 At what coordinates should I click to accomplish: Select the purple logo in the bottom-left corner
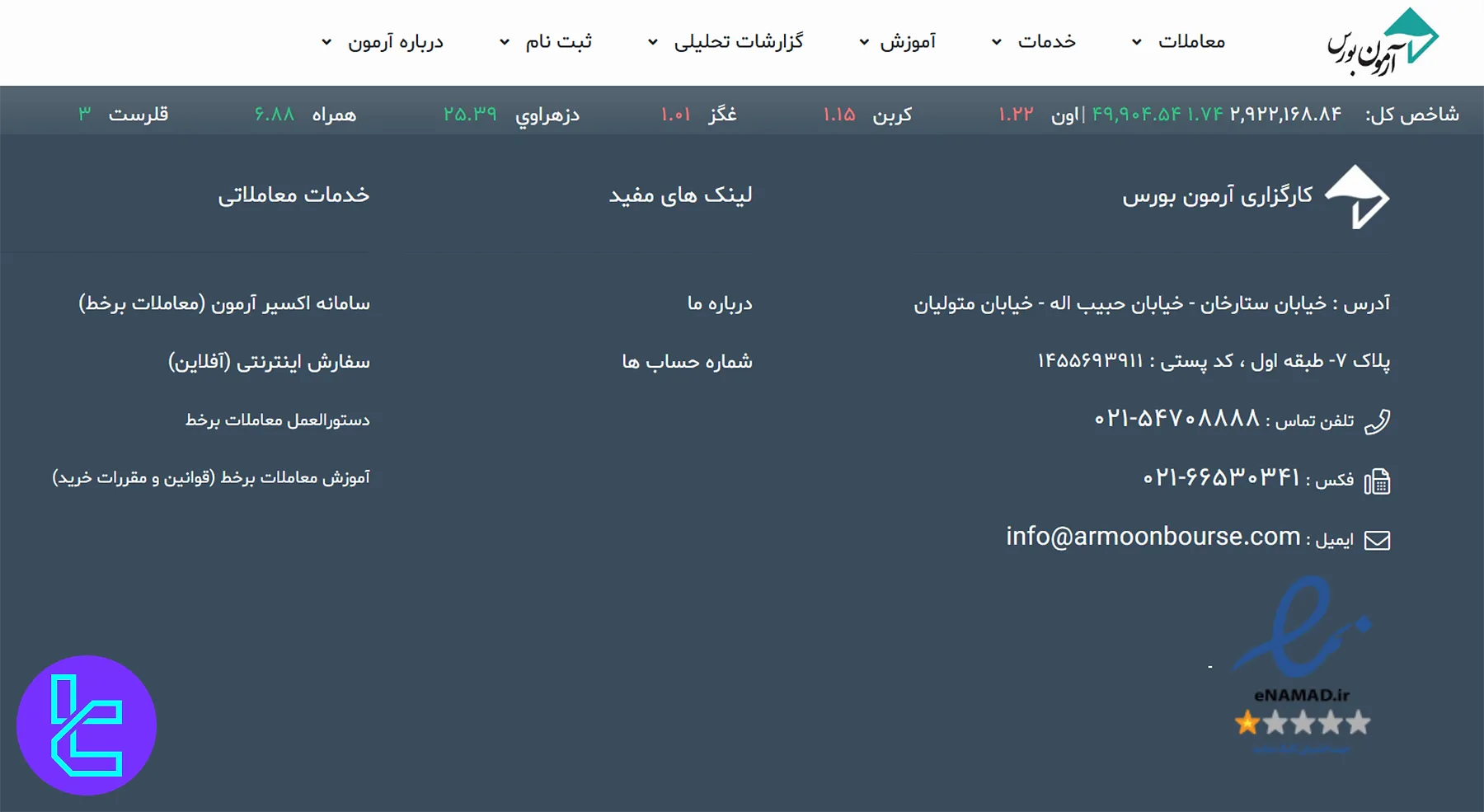[87, 724]
